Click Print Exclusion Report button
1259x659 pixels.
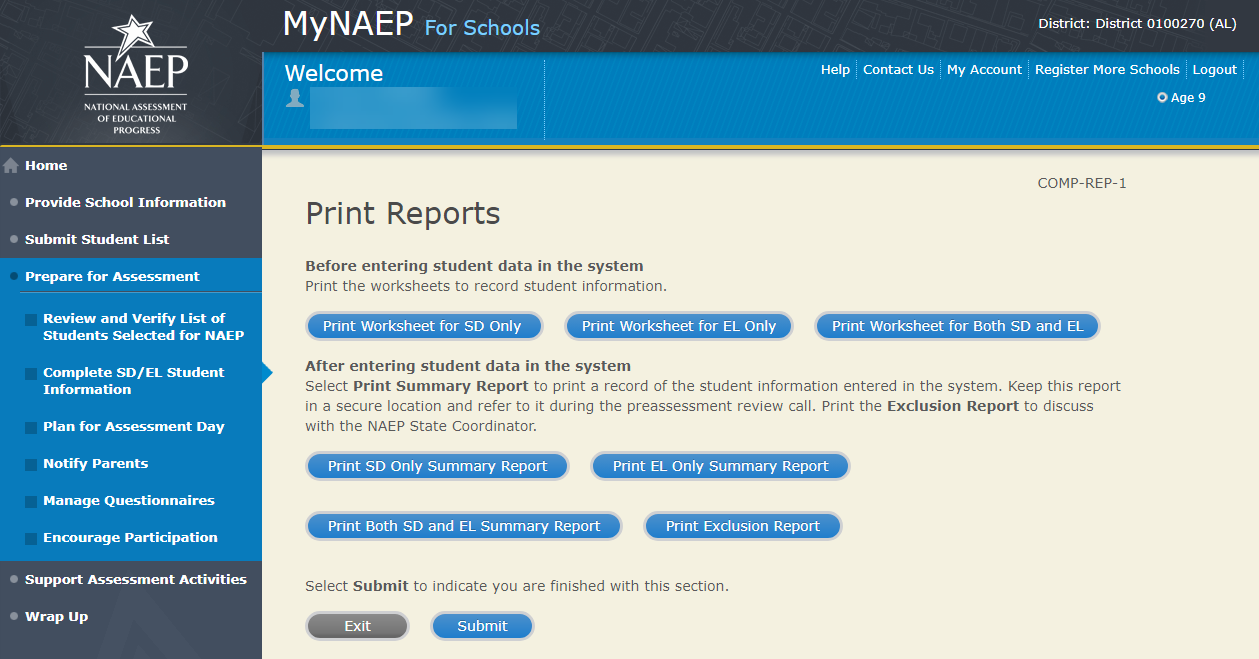[742, 526]
